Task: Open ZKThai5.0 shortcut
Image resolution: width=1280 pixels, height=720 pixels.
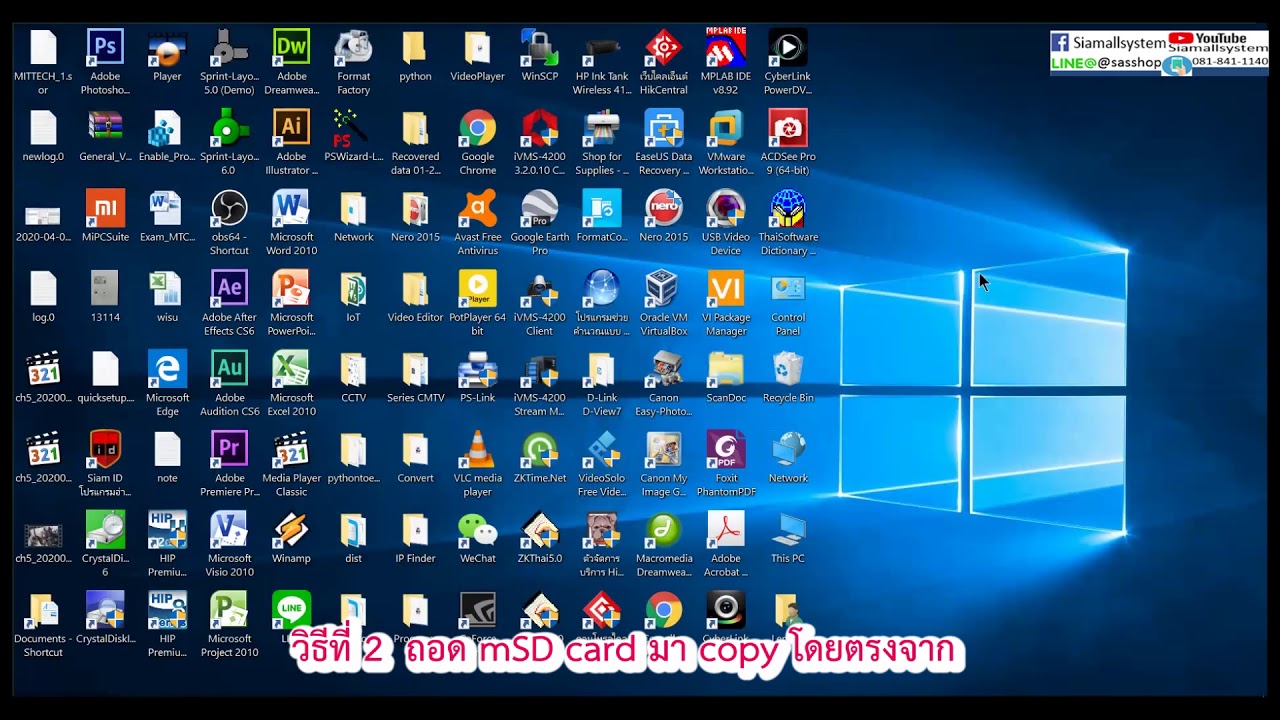Action: pyautogui.click(x=539, y=530)
